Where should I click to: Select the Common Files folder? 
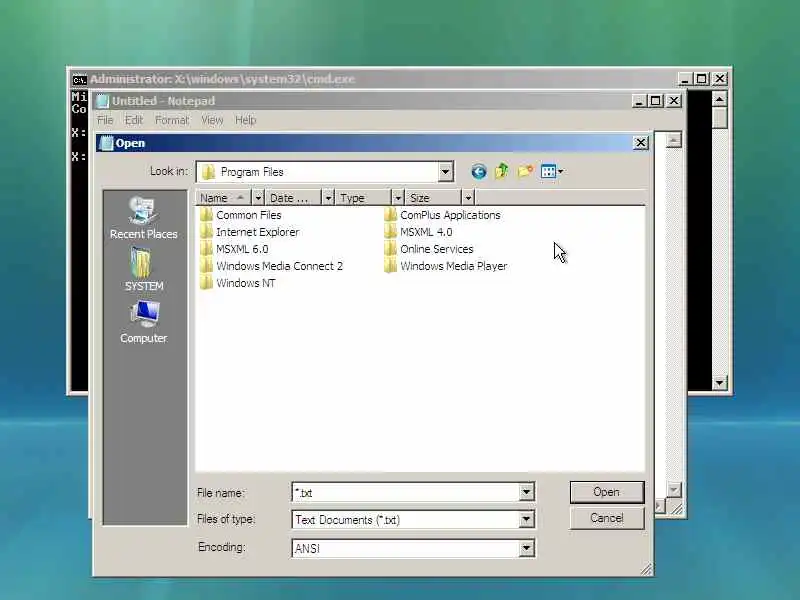[240, 215]
